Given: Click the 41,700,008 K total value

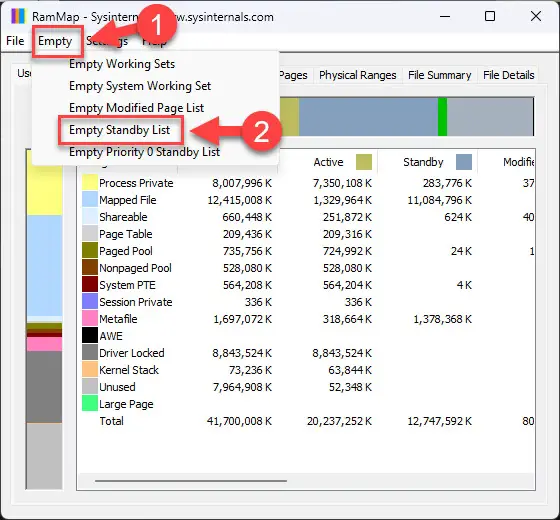Looking at the screenshot, I should tap(239, 421).
